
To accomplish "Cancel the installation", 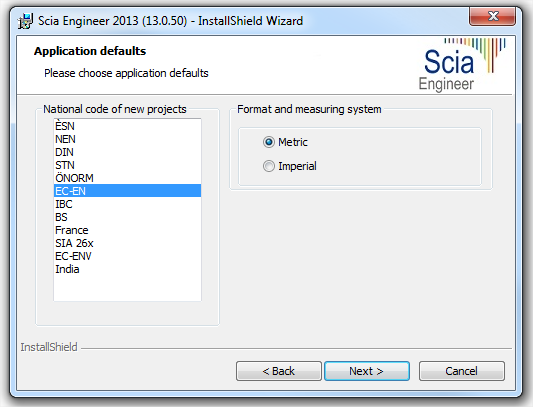I will (x=462, y=371).
